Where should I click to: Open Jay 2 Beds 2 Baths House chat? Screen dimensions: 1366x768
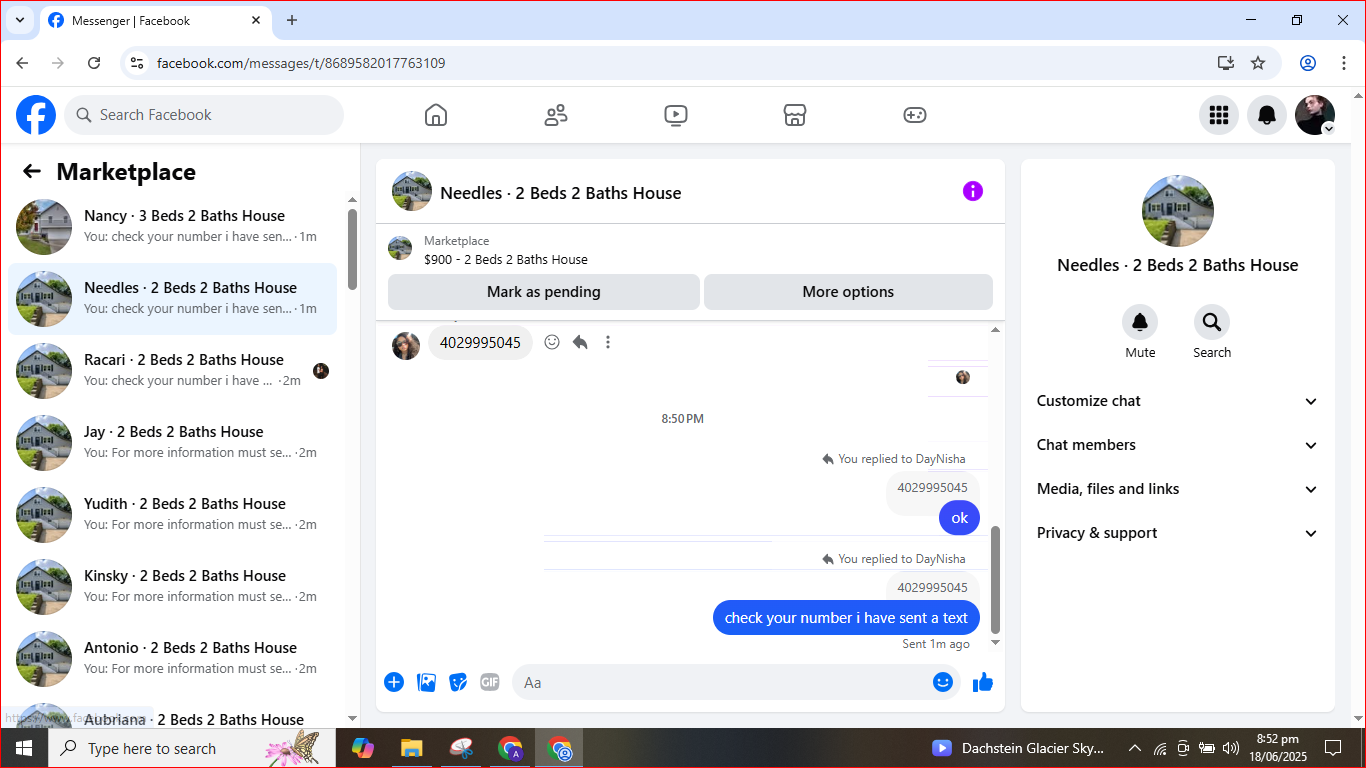pyautogui.click(x=172, y=443)
